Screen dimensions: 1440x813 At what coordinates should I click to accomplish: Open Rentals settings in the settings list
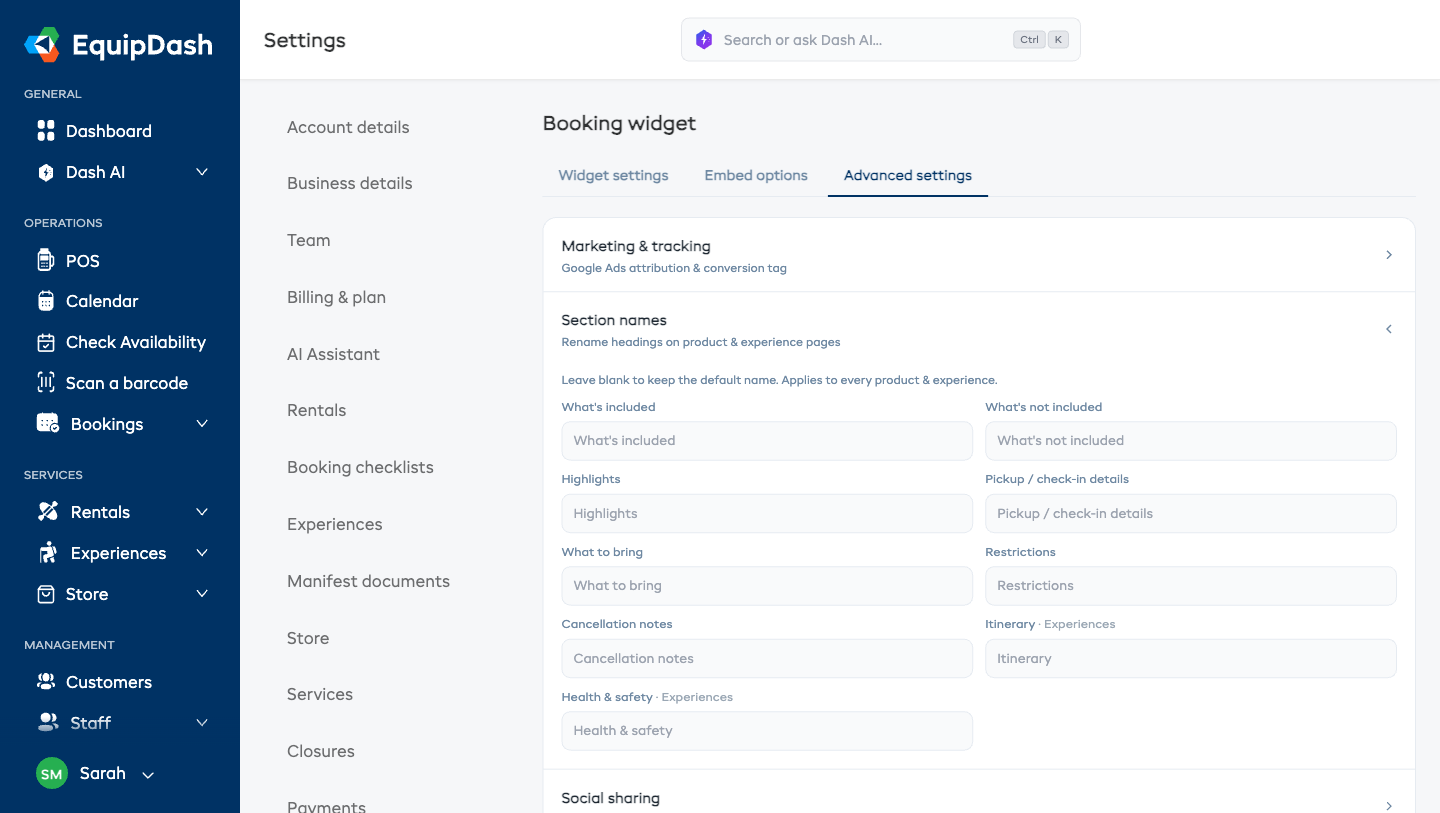click(x=316, y=410)
